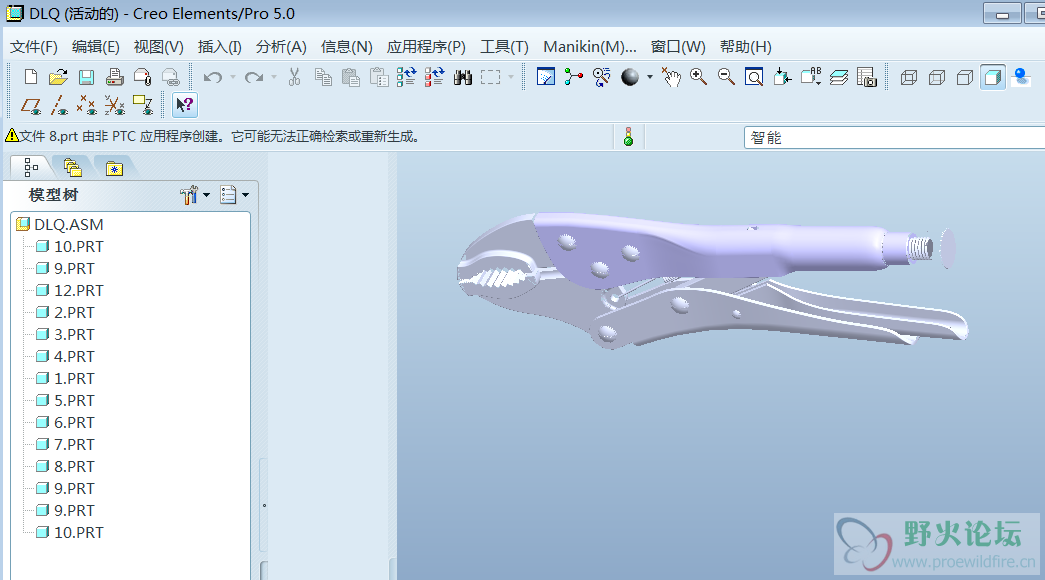Cut the selection with the scissors icon
This screenshot has width=1045, height=580.
[x=294, y=77]
